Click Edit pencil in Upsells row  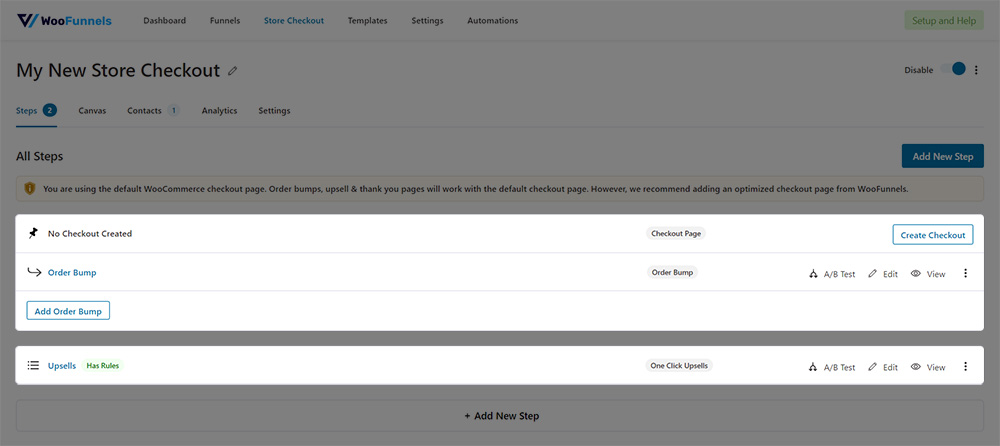tap(872, 367)
